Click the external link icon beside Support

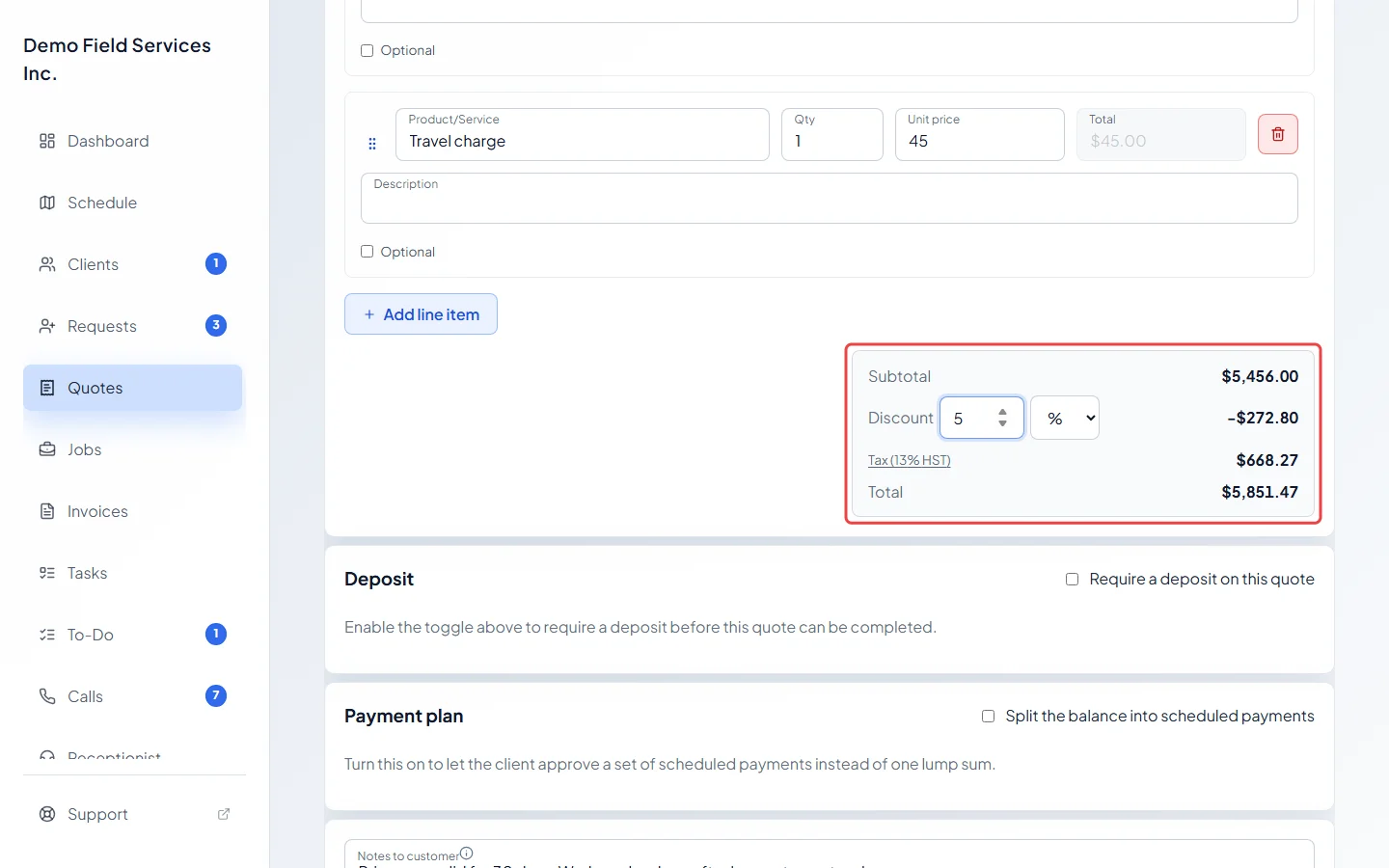(x=224, y=814)
